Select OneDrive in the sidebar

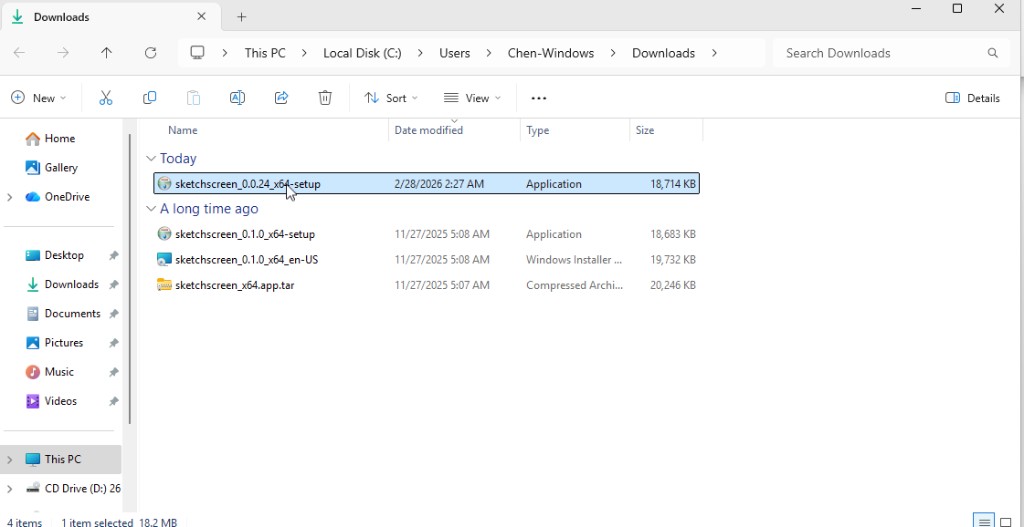tap(57, 197)
